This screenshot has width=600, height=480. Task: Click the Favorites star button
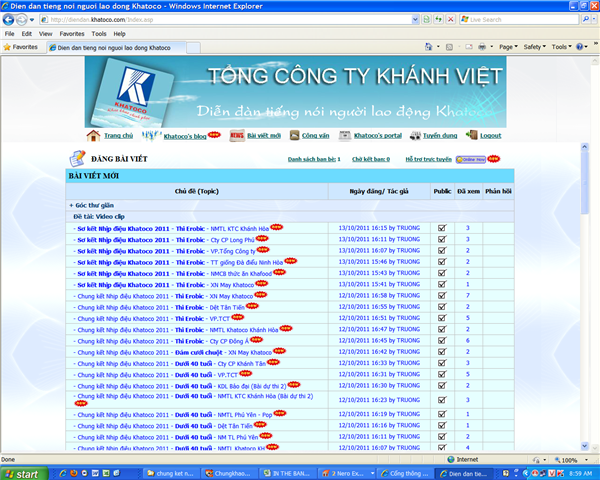[x=26, y=46]
